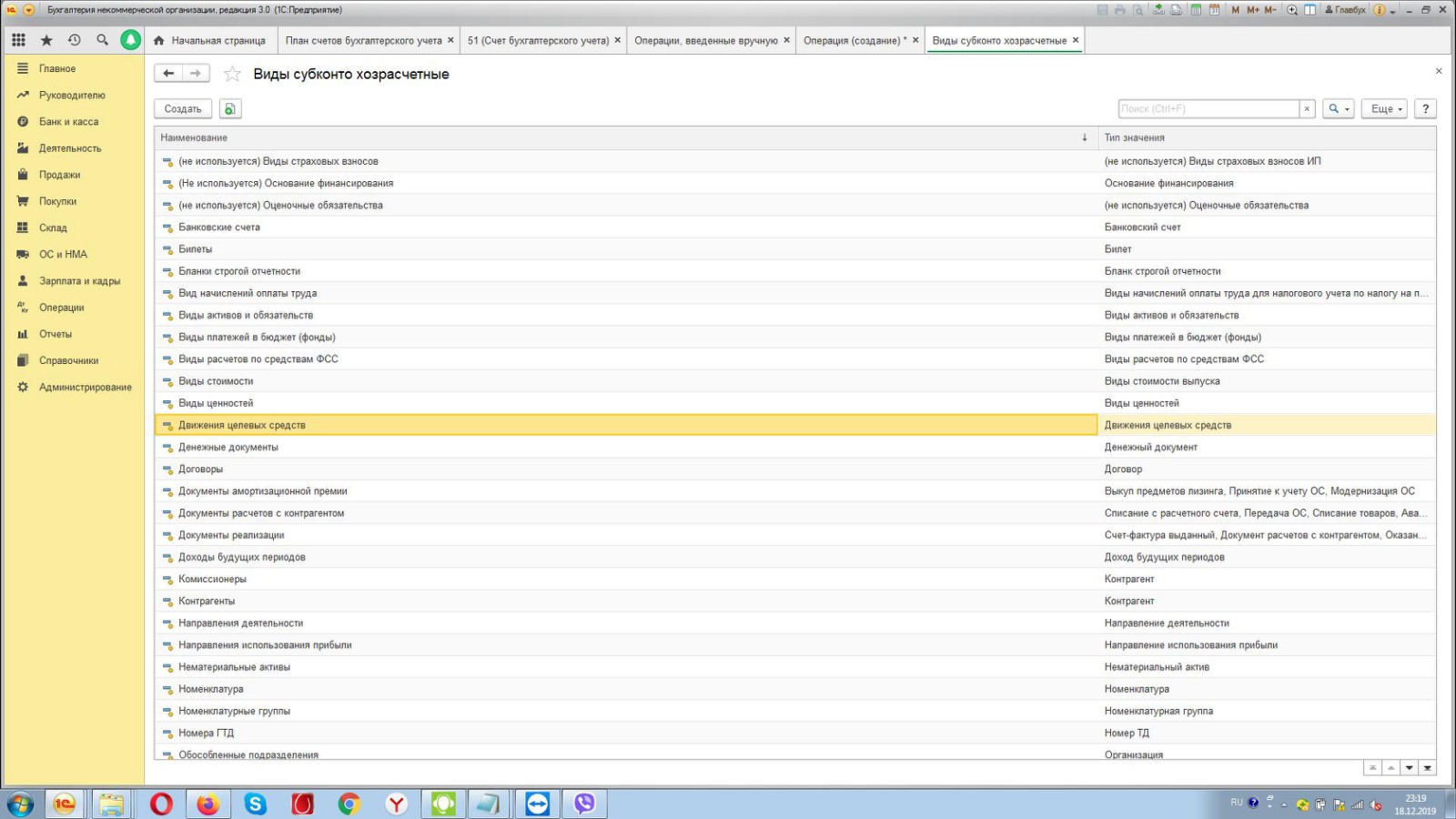Open History with the clock icon
Image resolution: width=1456 pixels, height=819 pixels.
pos(75,40)
